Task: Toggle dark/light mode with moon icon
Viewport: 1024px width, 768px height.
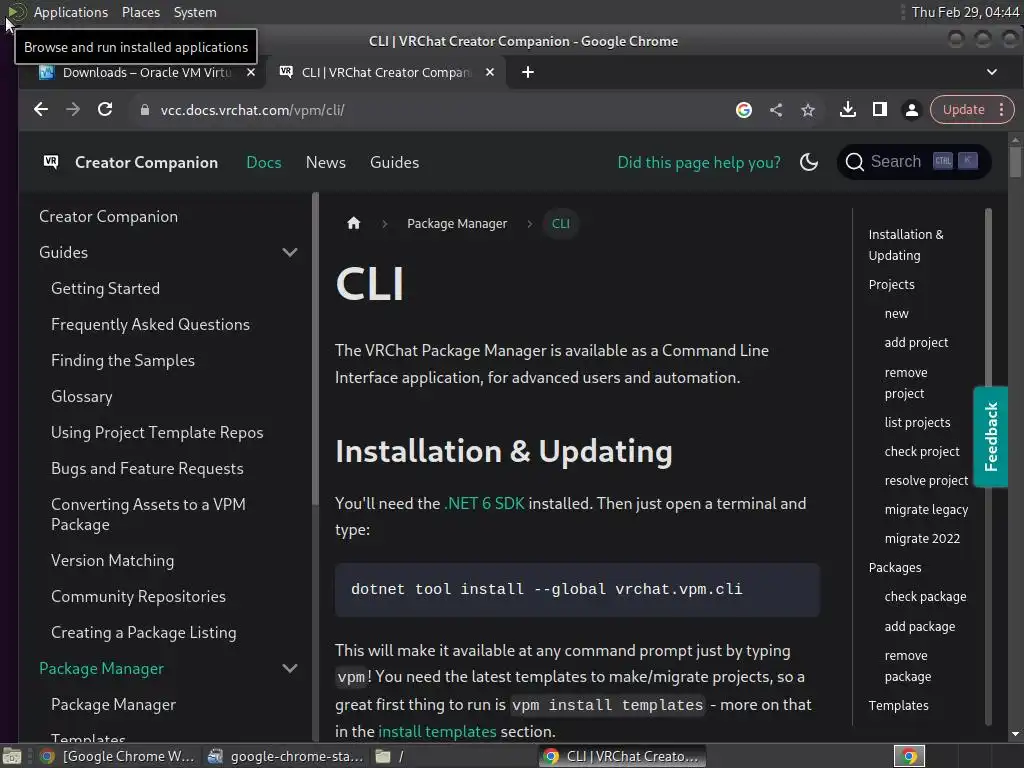Action: (x=808, y=162)
